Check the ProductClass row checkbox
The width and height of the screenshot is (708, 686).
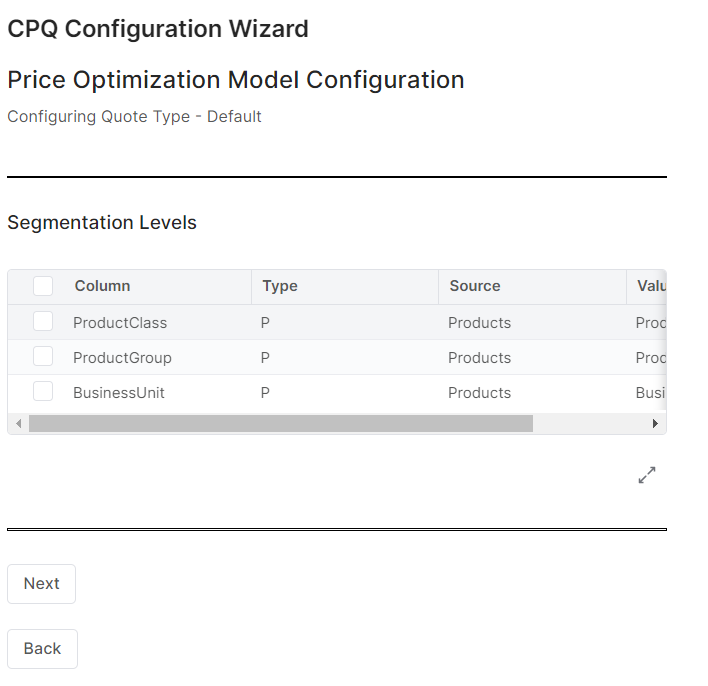[x=43, y=322]
